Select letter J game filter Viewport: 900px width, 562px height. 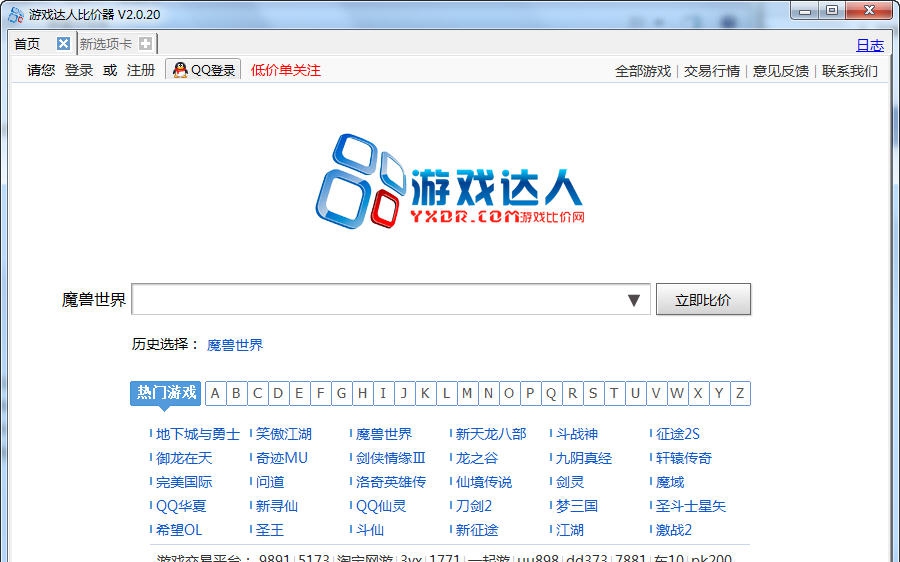(x=404, y=393)
